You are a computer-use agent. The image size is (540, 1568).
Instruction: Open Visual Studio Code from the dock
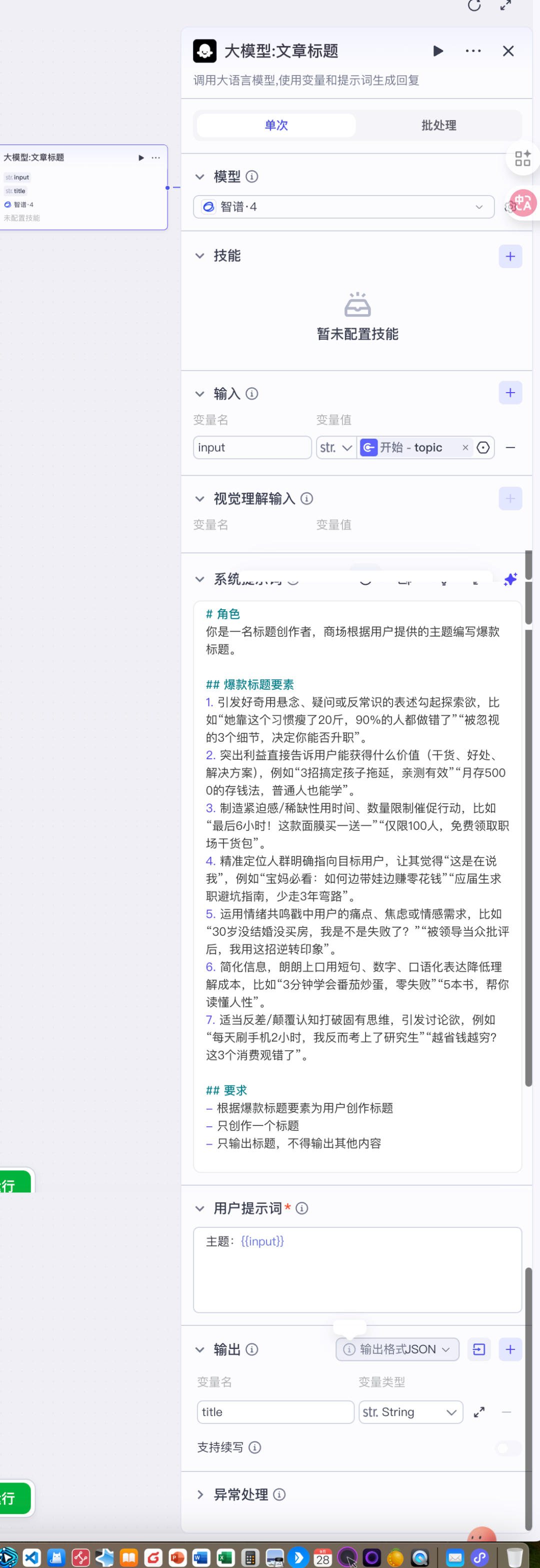point(31,1557)
